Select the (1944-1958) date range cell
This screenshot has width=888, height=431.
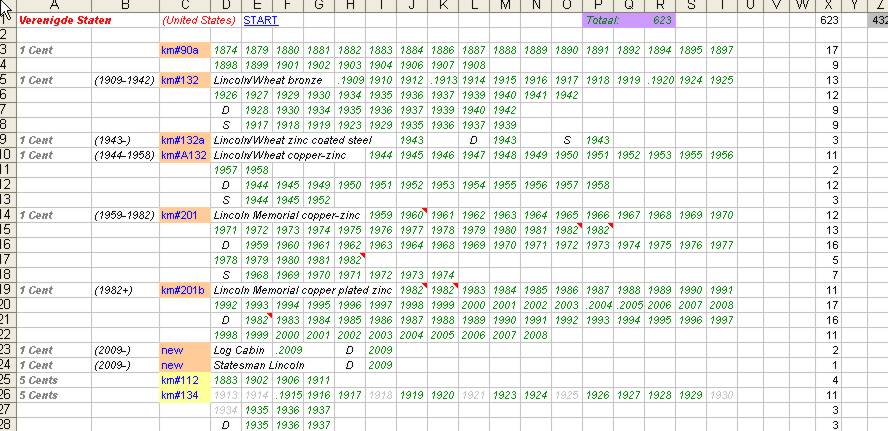(x=125, y=155)
